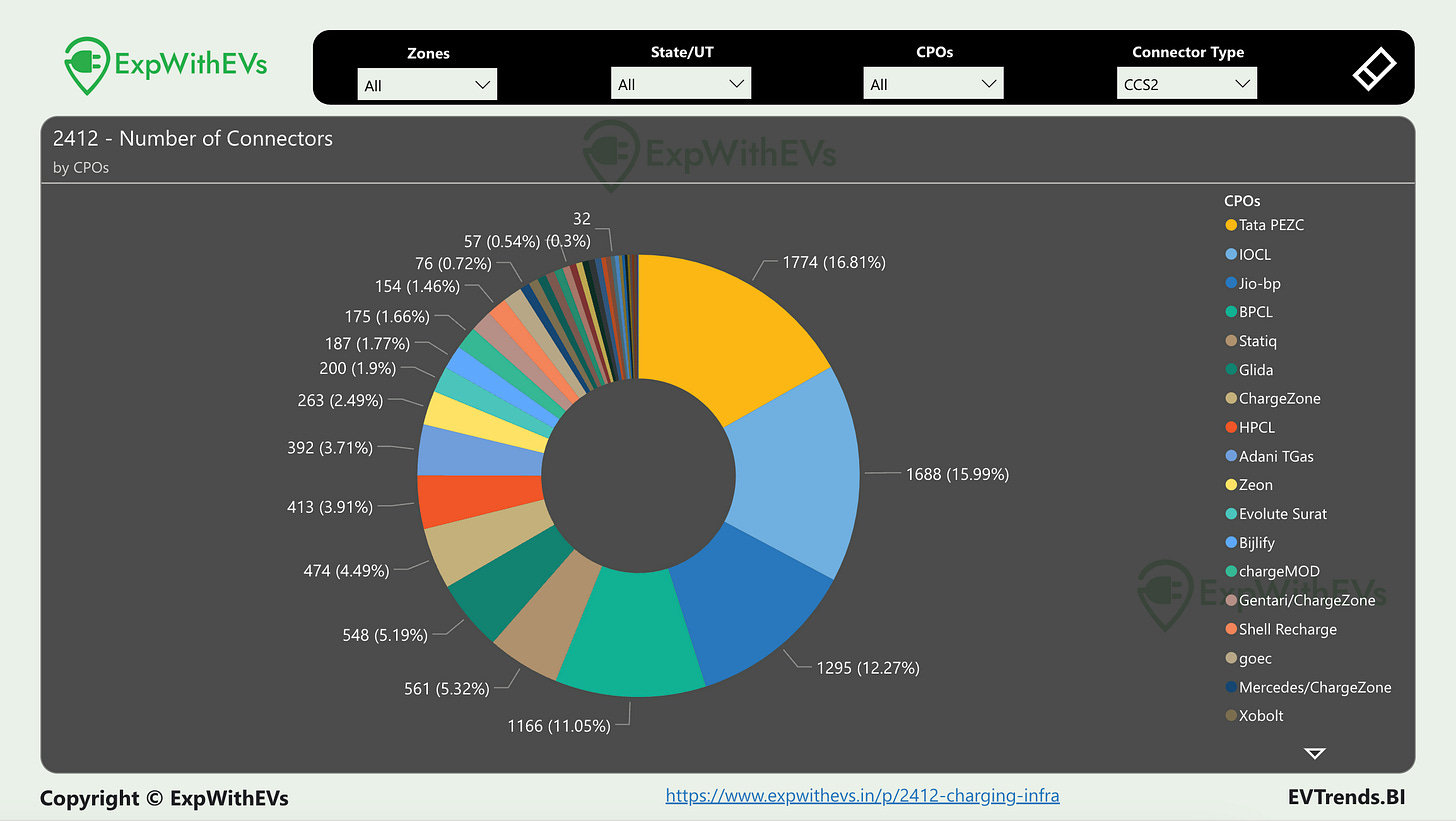Image resolution: width=1456 pixels, height=821 pixels.
Task: Select Evolute Surat legend entry
Action: coord(1276,514)
